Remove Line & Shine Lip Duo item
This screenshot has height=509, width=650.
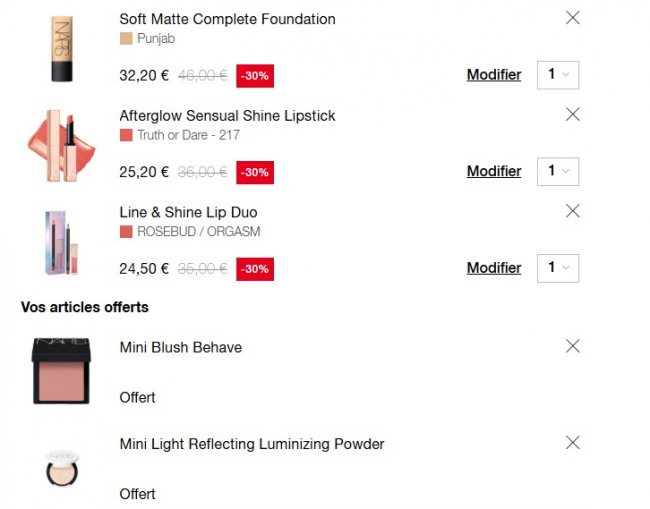pyautogui.click(x=573, y=211)
